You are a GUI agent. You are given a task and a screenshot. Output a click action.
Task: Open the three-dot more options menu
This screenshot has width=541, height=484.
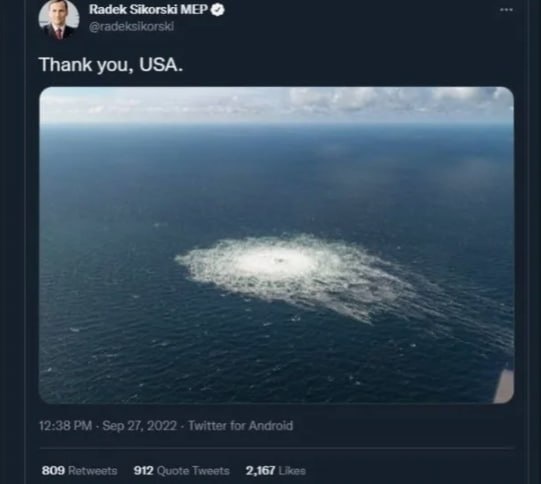[506, 10]
